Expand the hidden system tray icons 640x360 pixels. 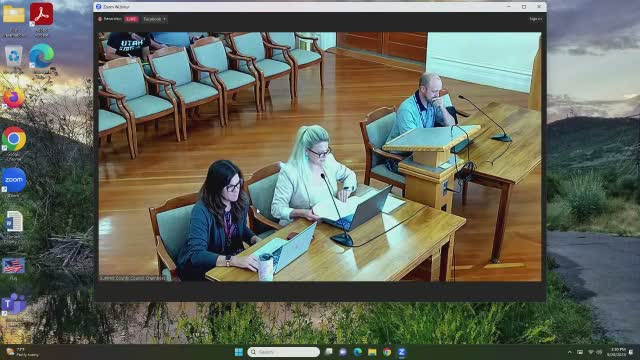569,352
